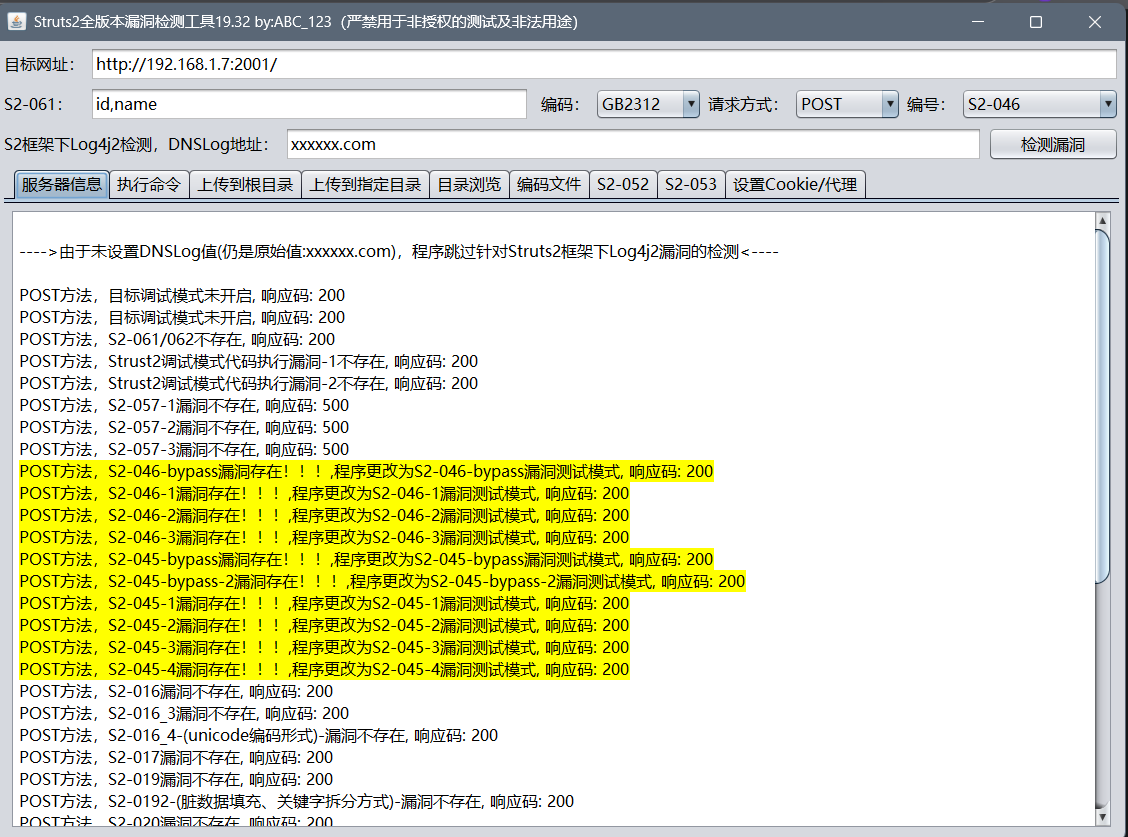The width and height of the screenshot is (1128, 837).
Task: Open the 执行命令 tab
Action: tap(148, 185)
